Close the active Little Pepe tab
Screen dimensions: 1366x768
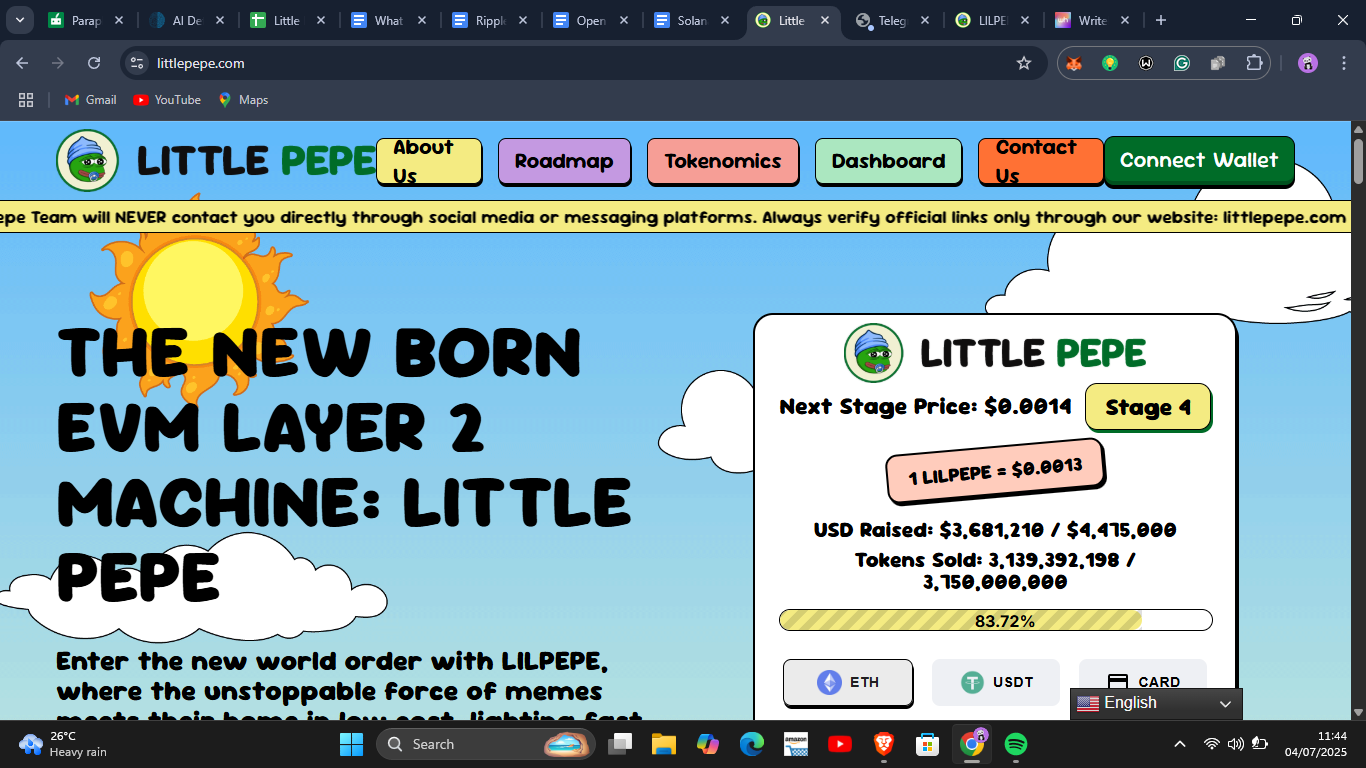pos(826,20)
